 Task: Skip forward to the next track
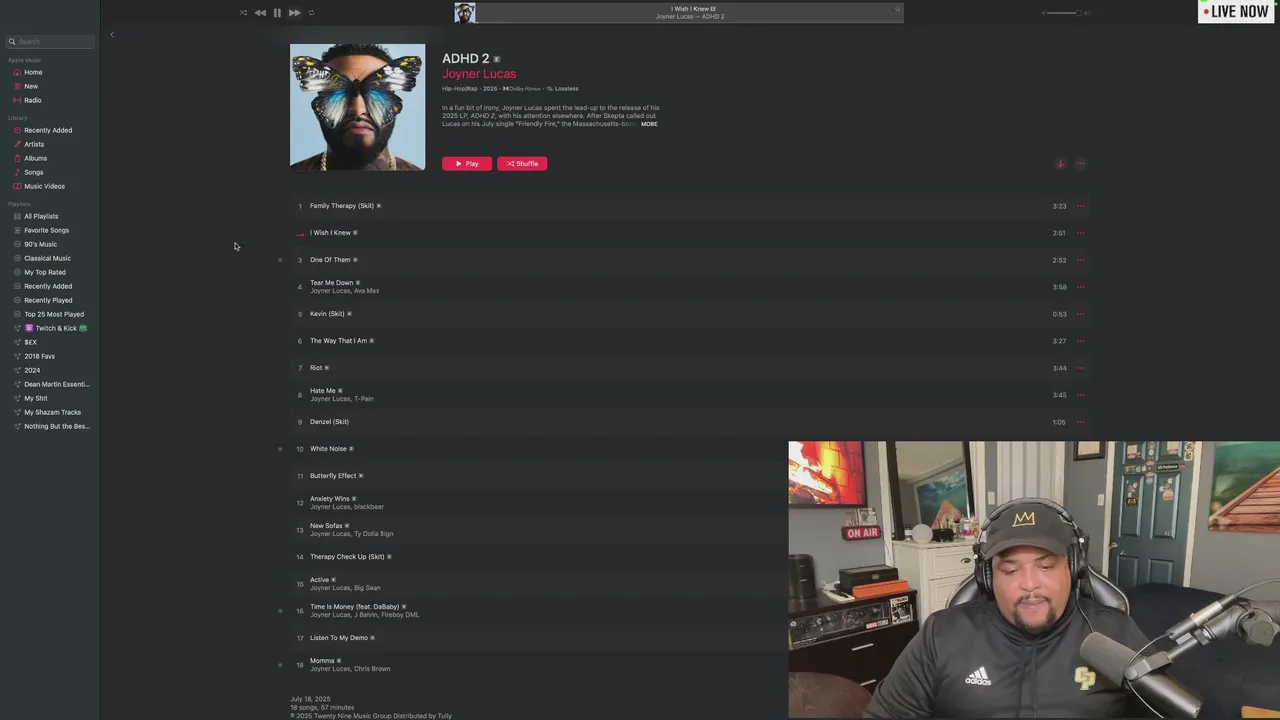point(294,13)
